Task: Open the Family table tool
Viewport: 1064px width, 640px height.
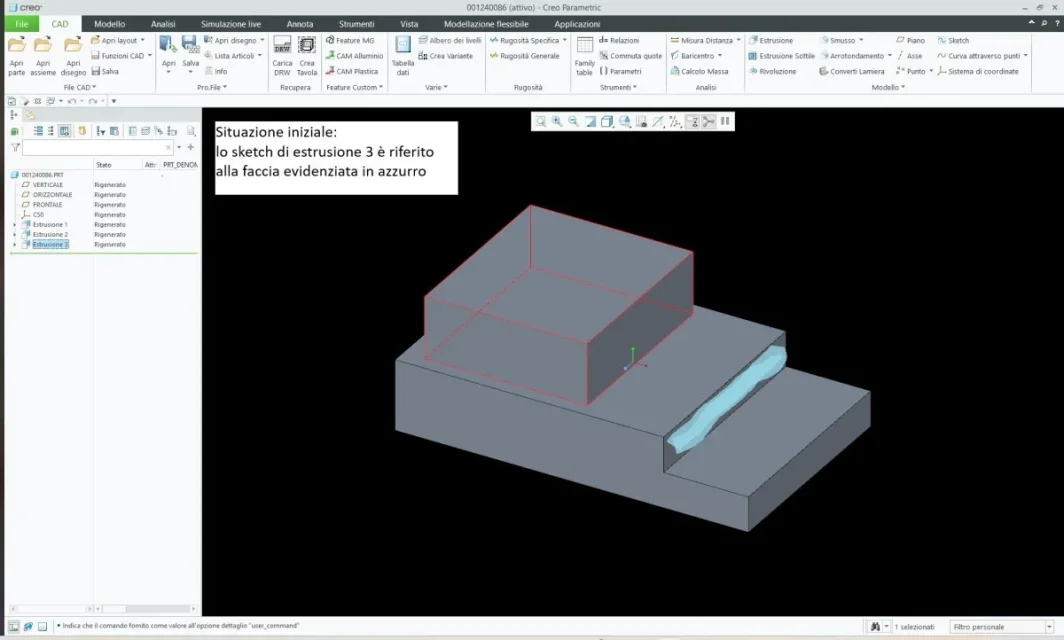Action: coord(584,56)
